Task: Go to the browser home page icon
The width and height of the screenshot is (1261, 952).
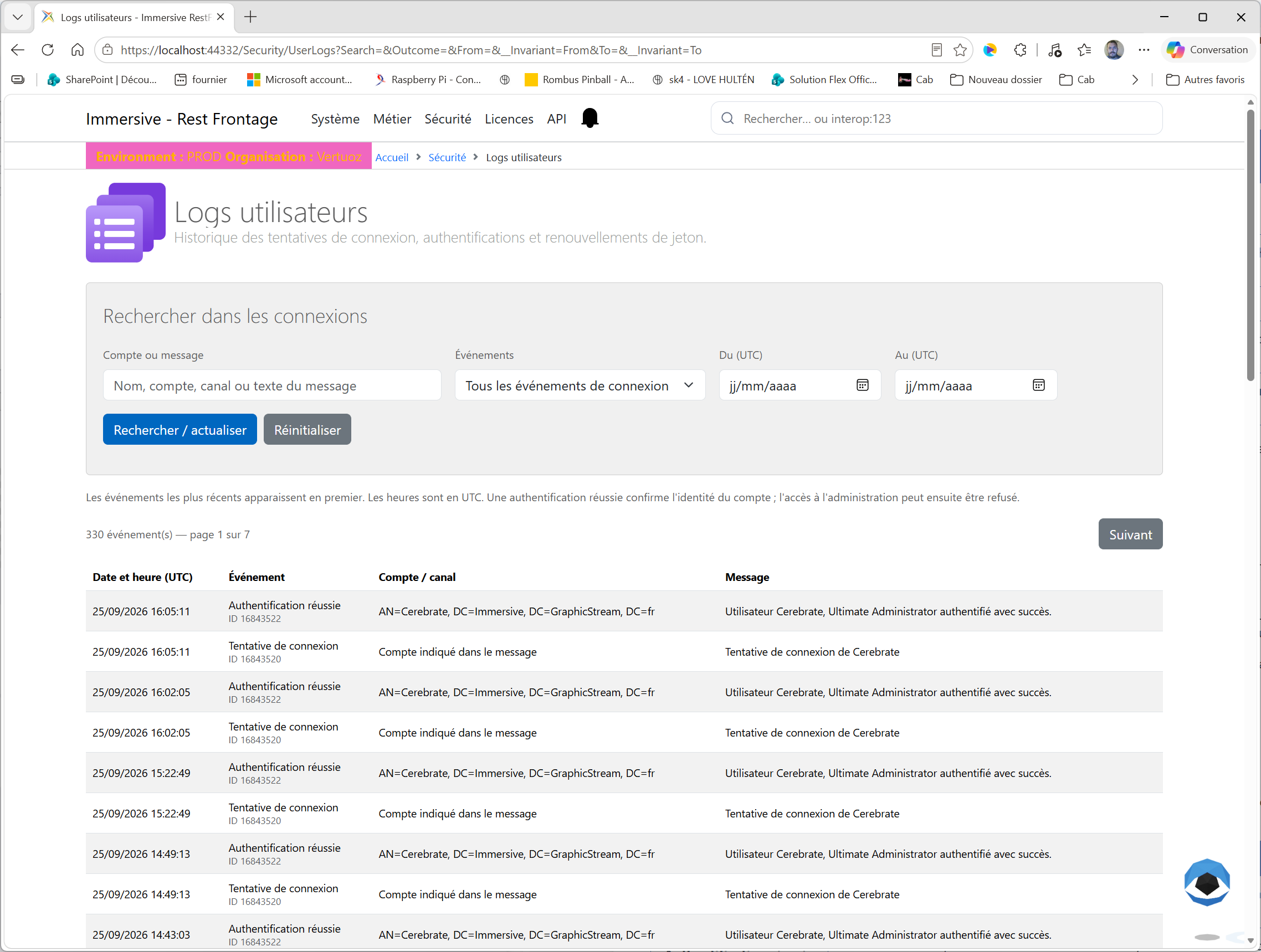Action: point(78,50)
